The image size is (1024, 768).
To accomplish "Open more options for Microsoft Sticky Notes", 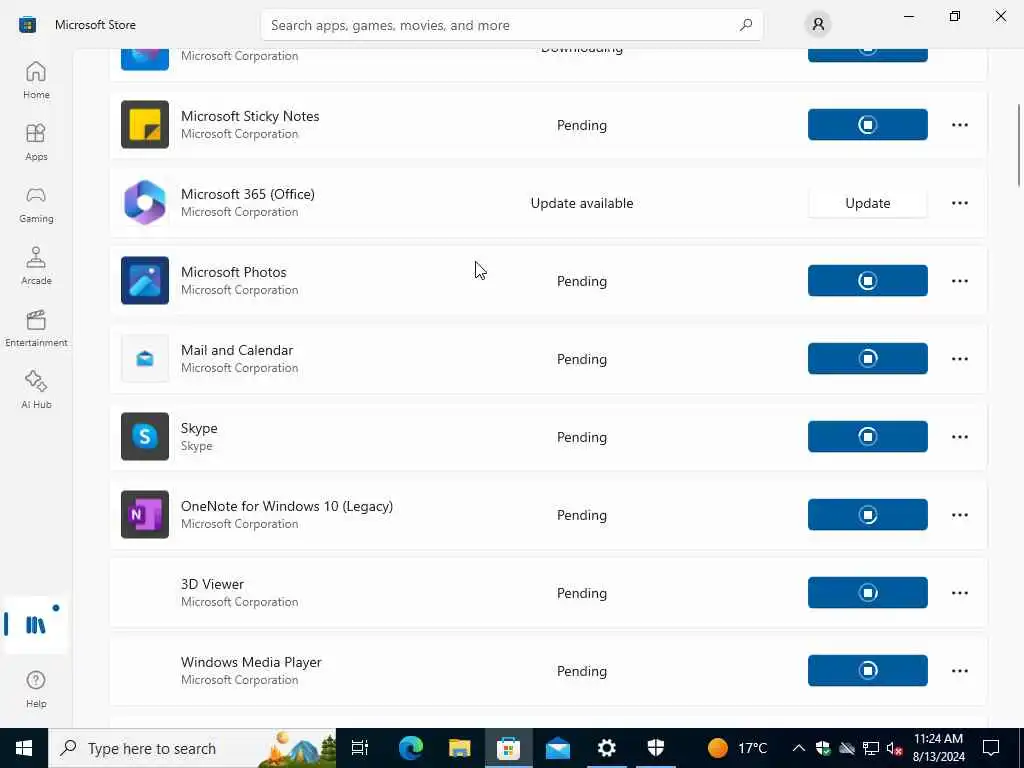I will [x=959, y=125].
